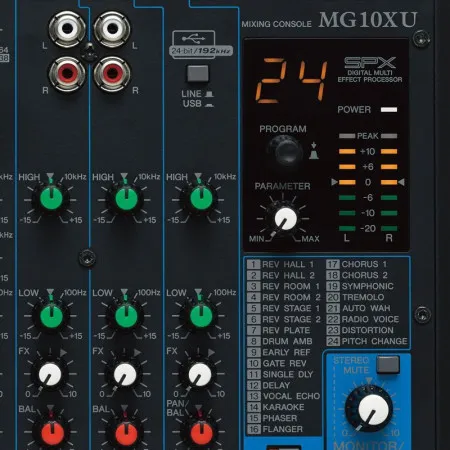The height and width of the screenshot is (450, 450).
Task: Click the orange 24 program number display
Action: click(291, 80)
